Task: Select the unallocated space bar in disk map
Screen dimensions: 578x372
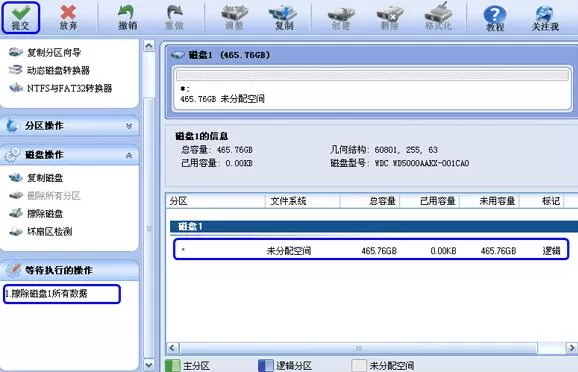Action: (x=372, y=76)
